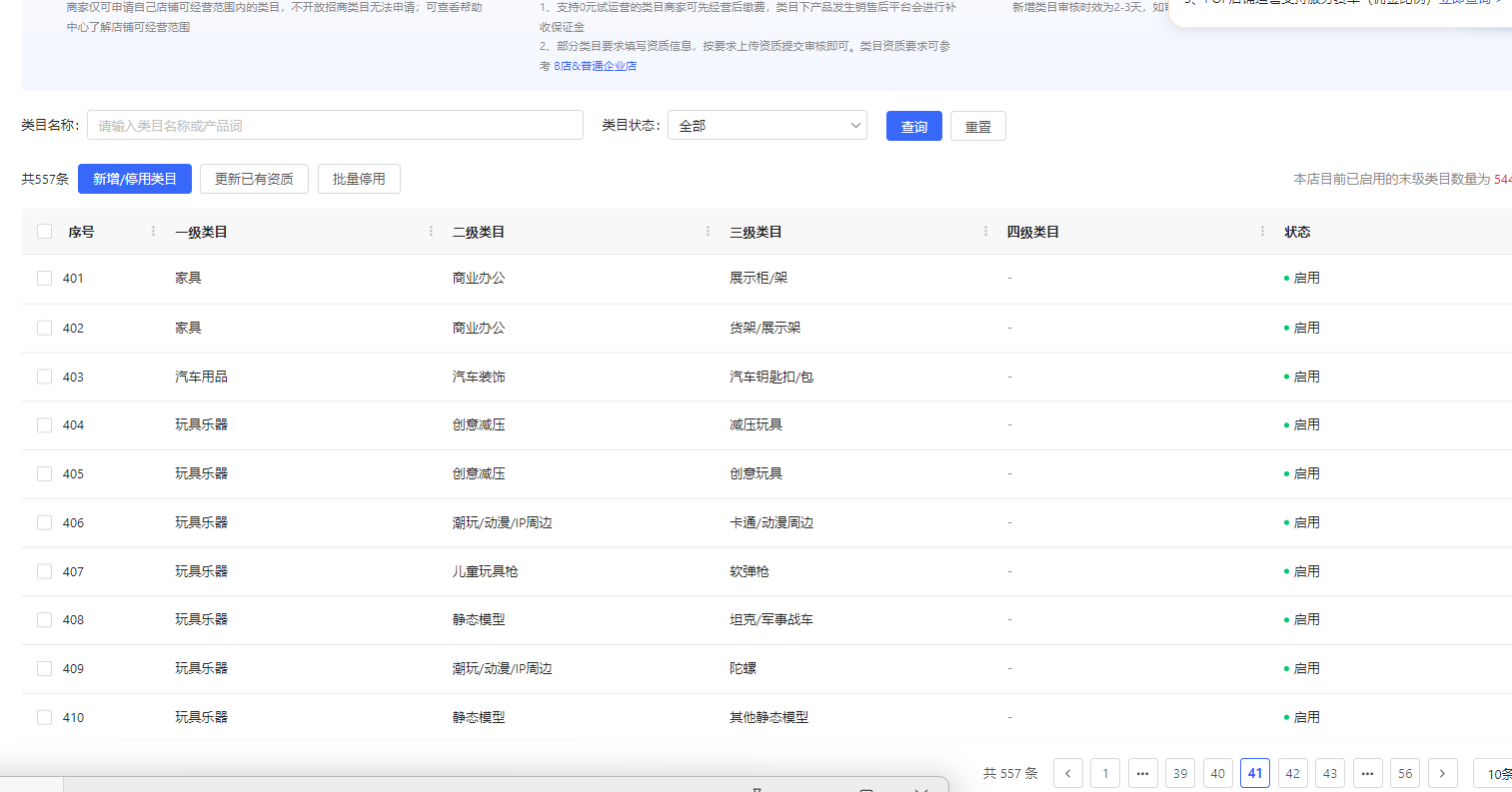Click the 新增/停用类目 button
The height and width of the screenshot is (792, 1512).
[x=135, y=179]
